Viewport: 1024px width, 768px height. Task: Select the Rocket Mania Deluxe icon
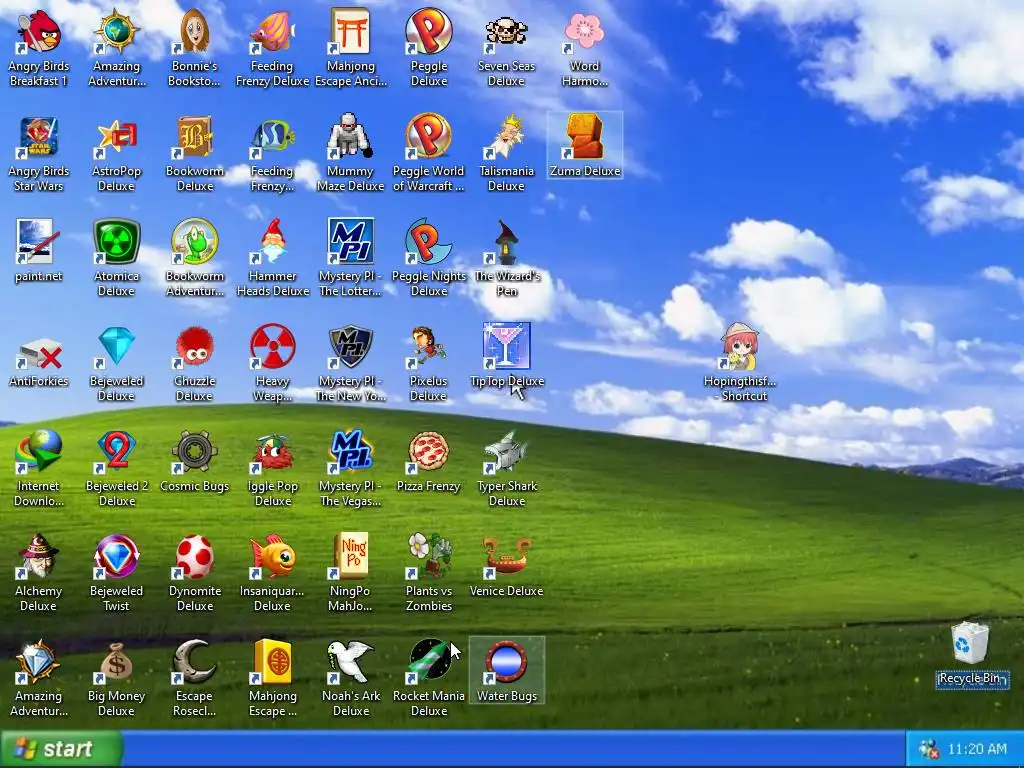tap(428, 662)
